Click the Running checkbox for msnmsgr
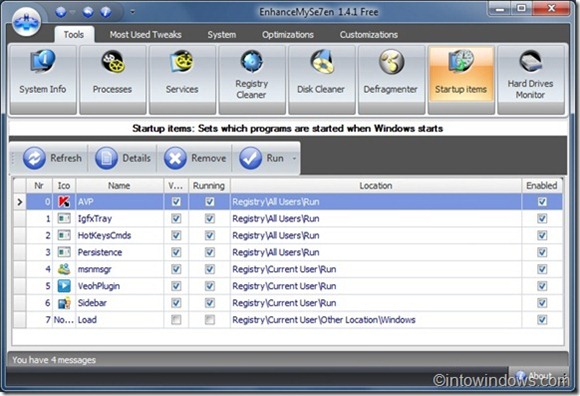The image size is (580, 396). point(210,269)
